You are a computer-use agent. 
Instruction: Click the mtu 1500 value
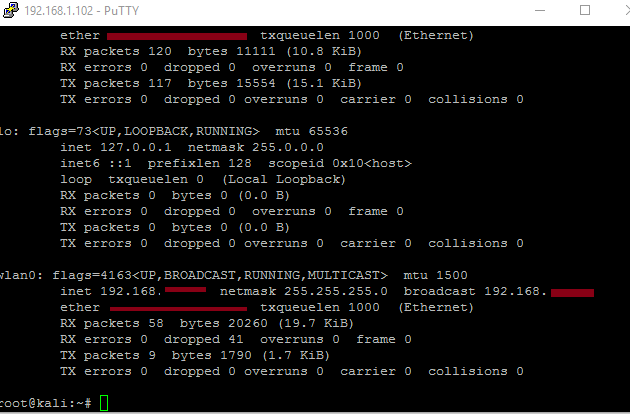432,275
